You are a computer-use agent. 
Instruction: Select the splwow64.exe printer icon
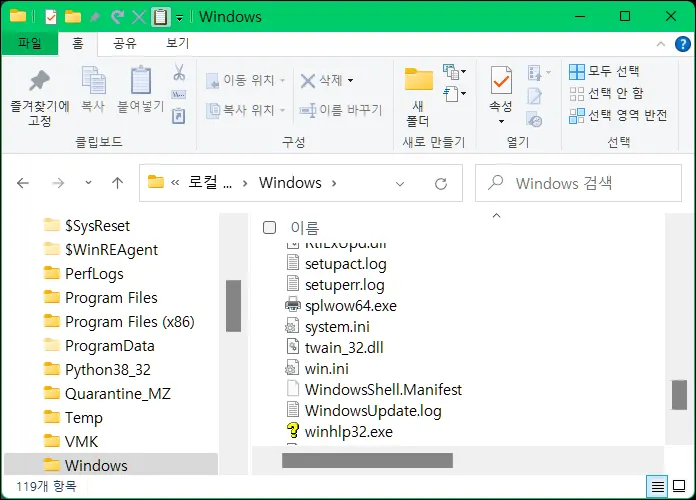(x=293, y=306)
